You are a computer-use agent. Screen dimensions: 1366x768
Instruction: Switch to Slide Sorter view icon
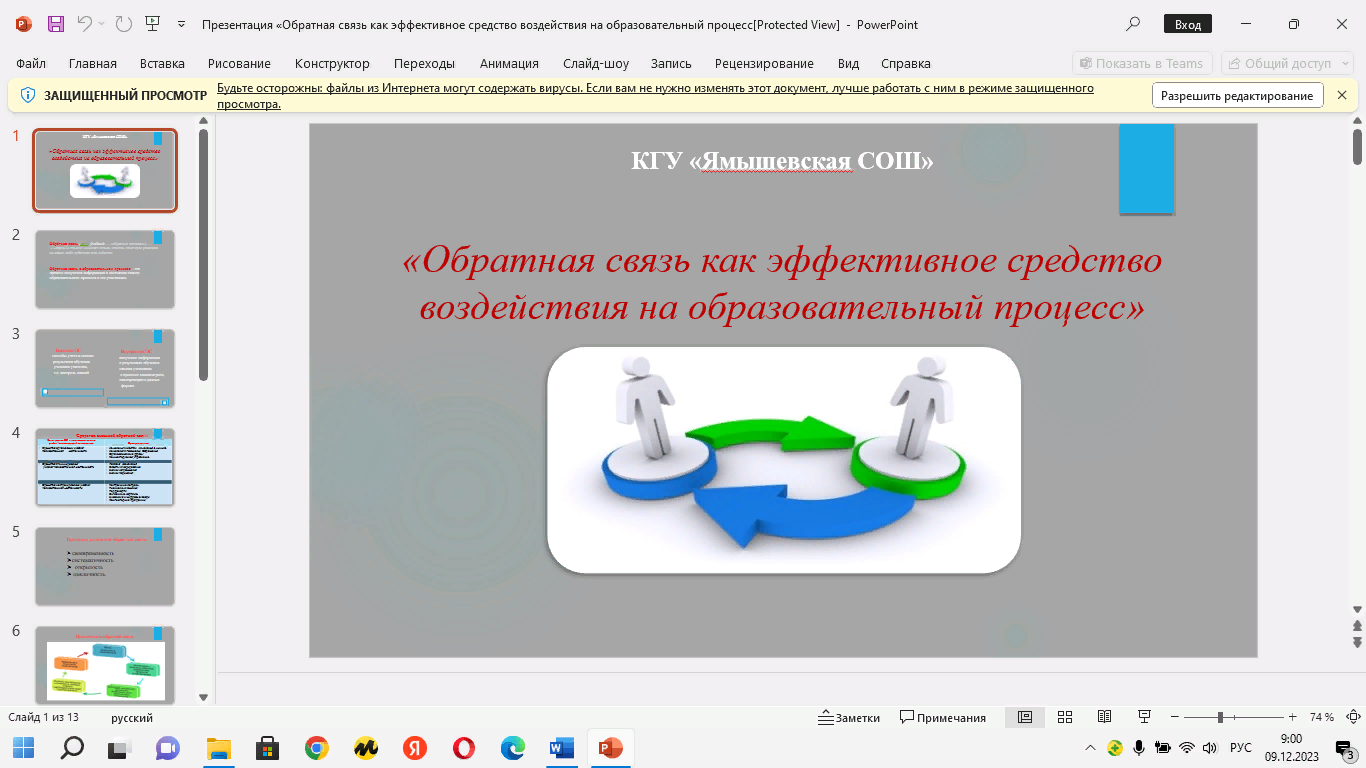click(1064, 717)
